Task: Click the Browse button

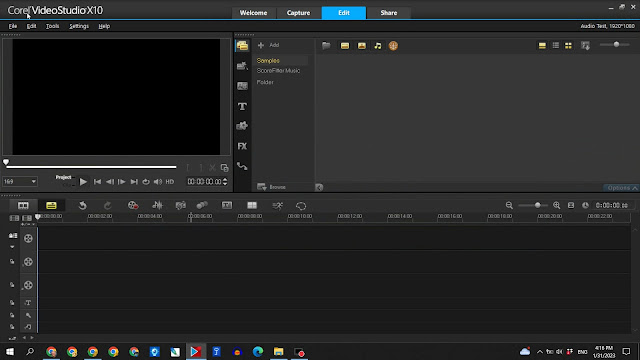Action: (271, 187)
